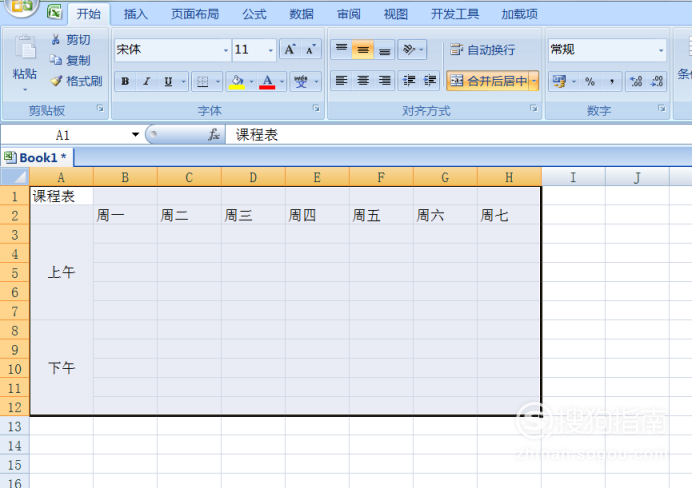
Task: Toggle Italic formatting
Action: point(147,82)
